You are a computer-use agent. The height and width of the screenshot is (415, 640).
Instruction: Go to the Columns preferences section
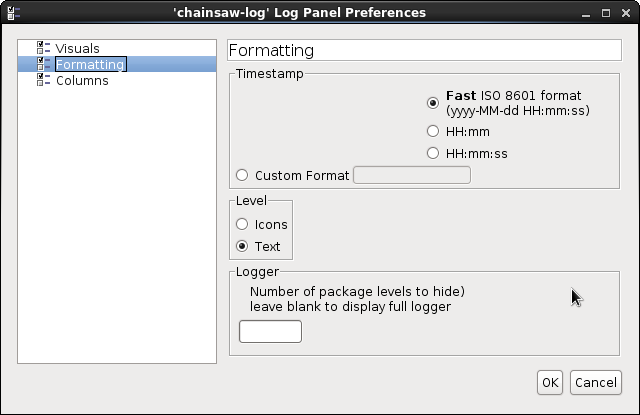[82, 80]
